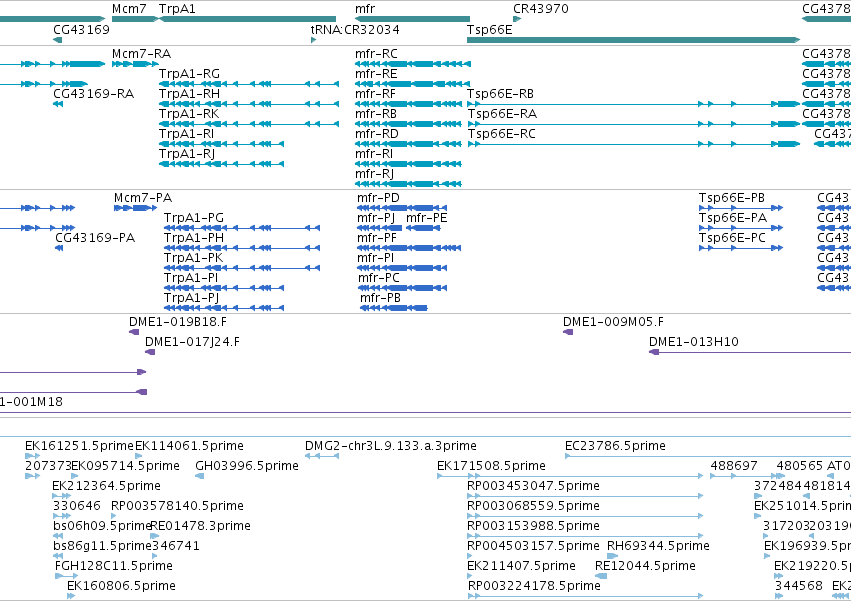Click the EK171508.5prime EST label
The height and width of the screenshot is (601, 851).
(491, 466)
